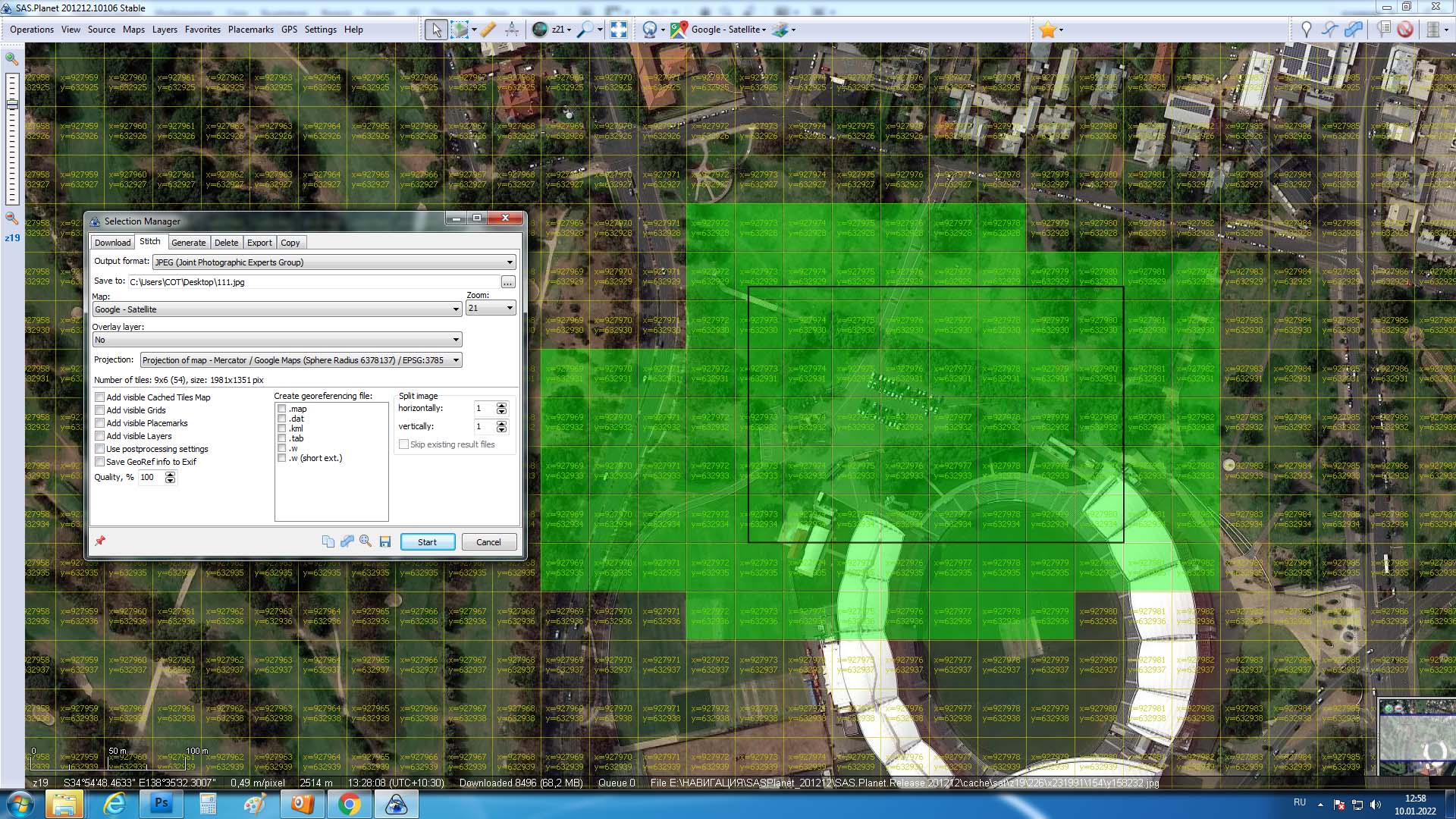1456x819 pixels.
Task: Tick the .kml georeferencing file checkbox
Action: 282,428
